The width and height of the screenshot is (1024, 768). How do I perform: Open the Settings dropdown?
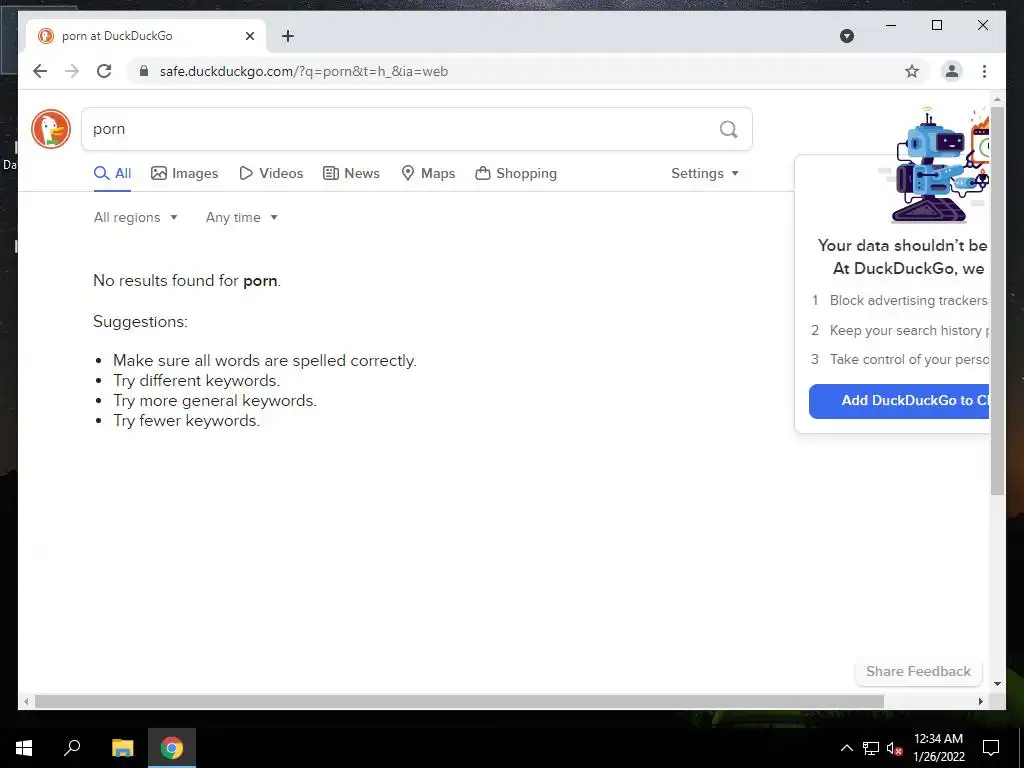(705, 173)
